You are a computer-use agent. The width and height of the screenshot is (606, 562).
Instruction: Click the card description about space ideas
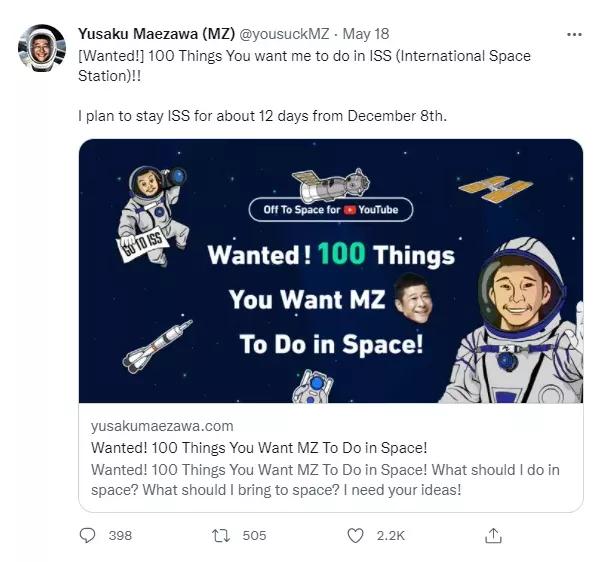(325, 479)
